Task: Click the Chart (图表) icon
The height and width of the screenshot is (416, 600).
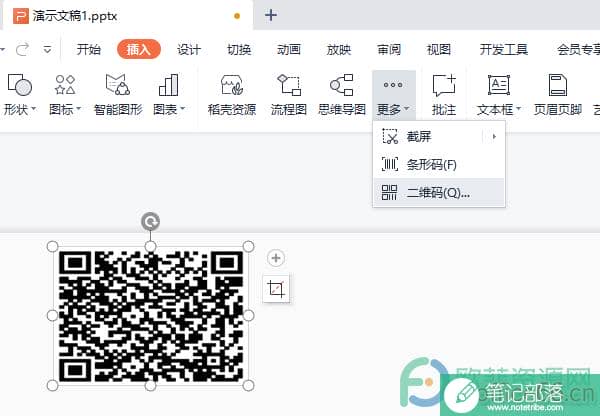Action: (169, 85)
